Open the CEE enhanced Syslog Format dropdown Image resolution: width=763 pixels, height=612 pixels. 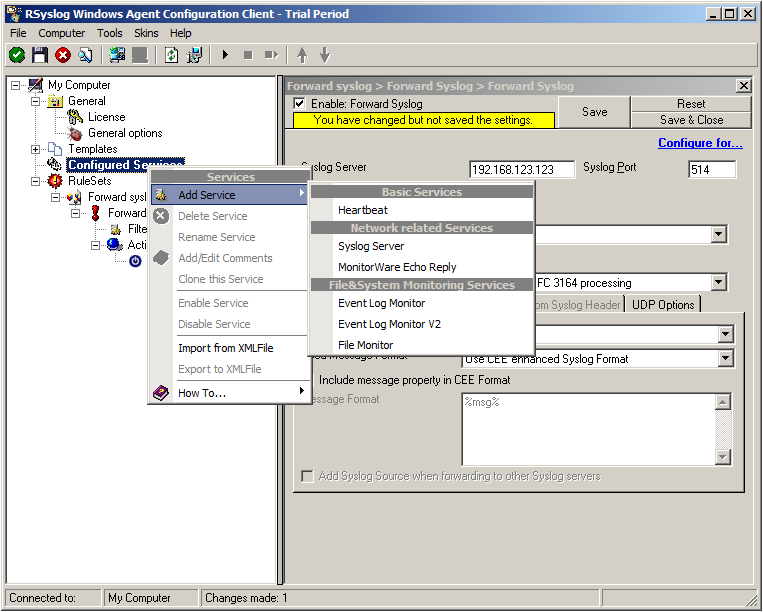click(x=725, y=359)
